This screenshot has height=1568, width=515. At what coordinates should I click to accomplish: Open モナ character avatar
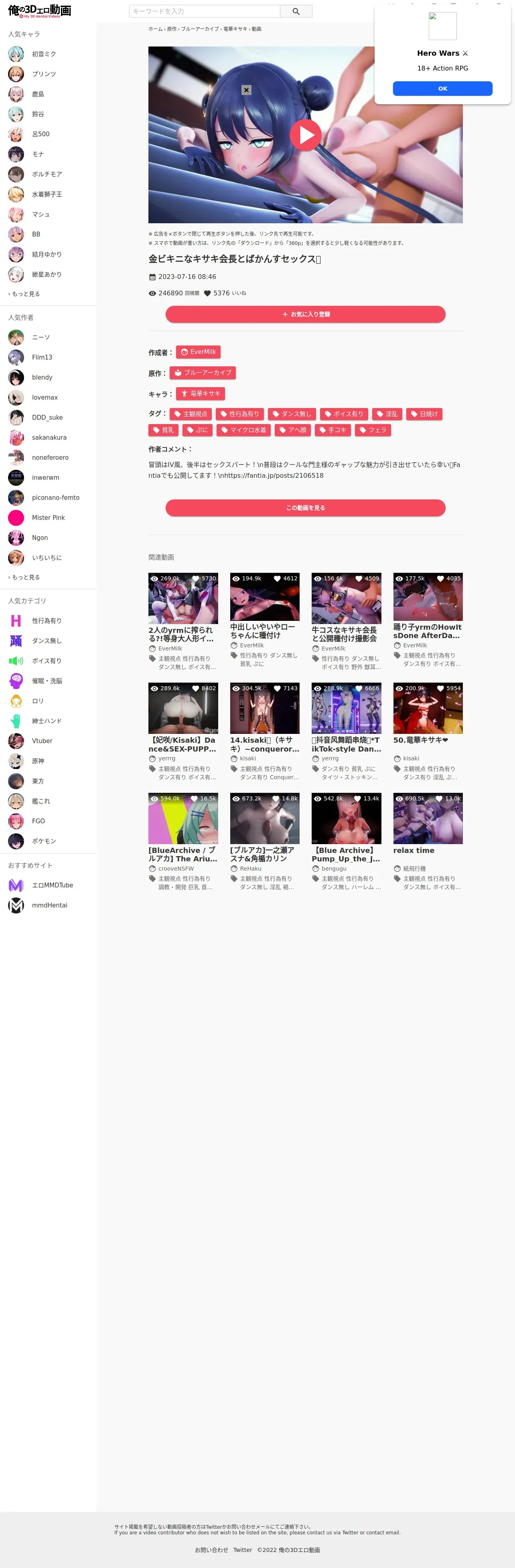pyautogui.click(x=16, y=154)
